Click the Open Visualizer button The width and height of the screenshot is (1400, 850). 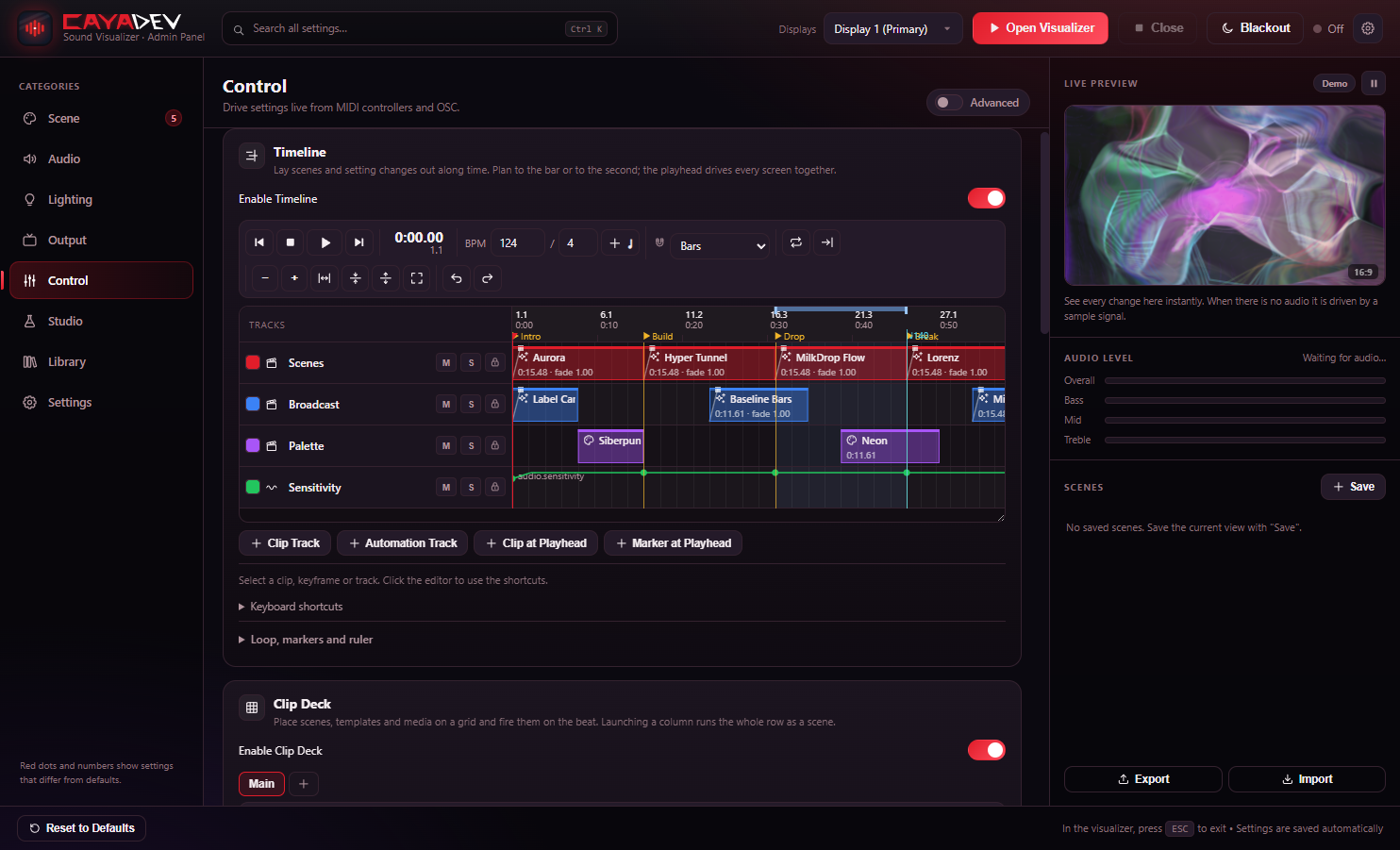point(1041,28)
